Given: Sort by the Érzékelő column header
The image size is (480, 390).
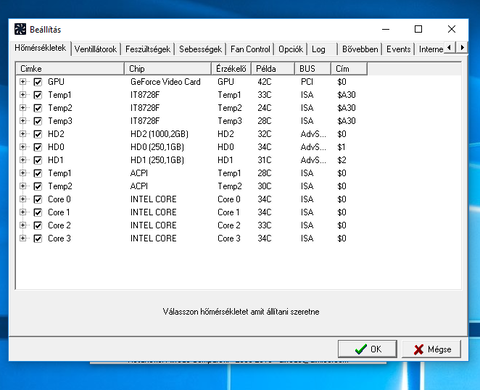Looking at the screenshot, I should pyautogui.click(x=231, y=69).
